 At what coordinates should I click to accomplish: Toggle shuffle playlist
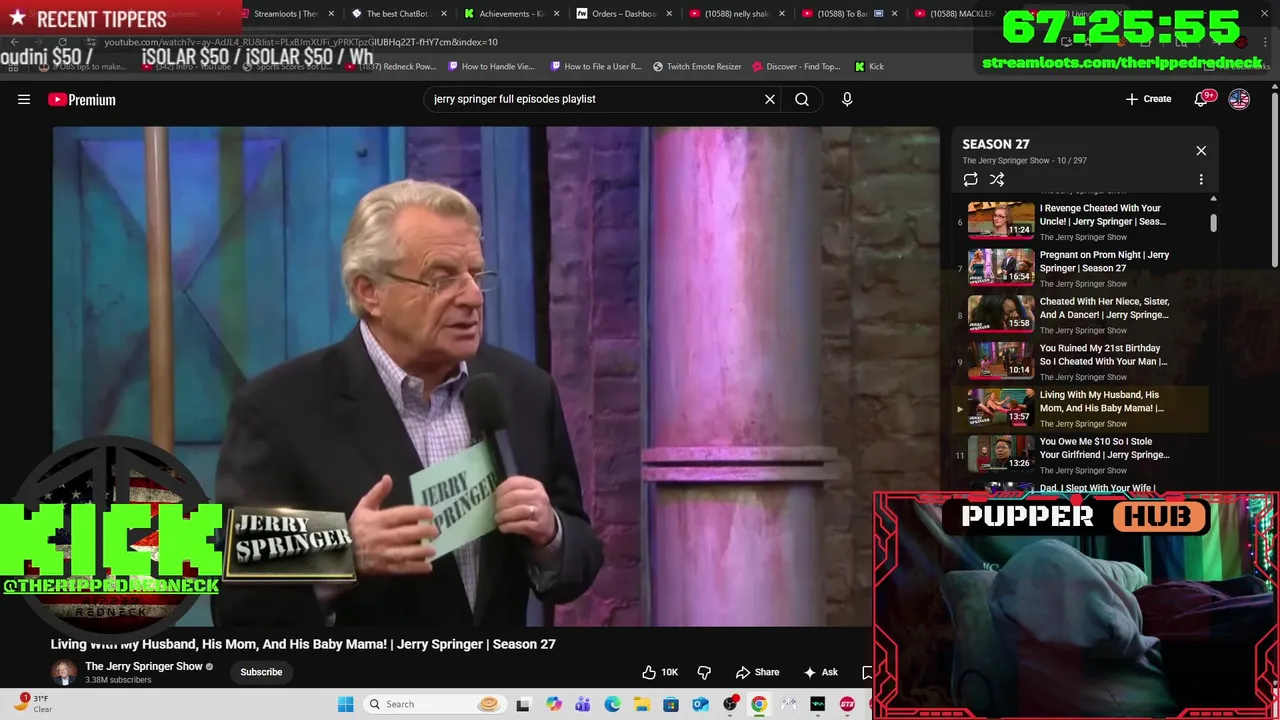point(997,180)
